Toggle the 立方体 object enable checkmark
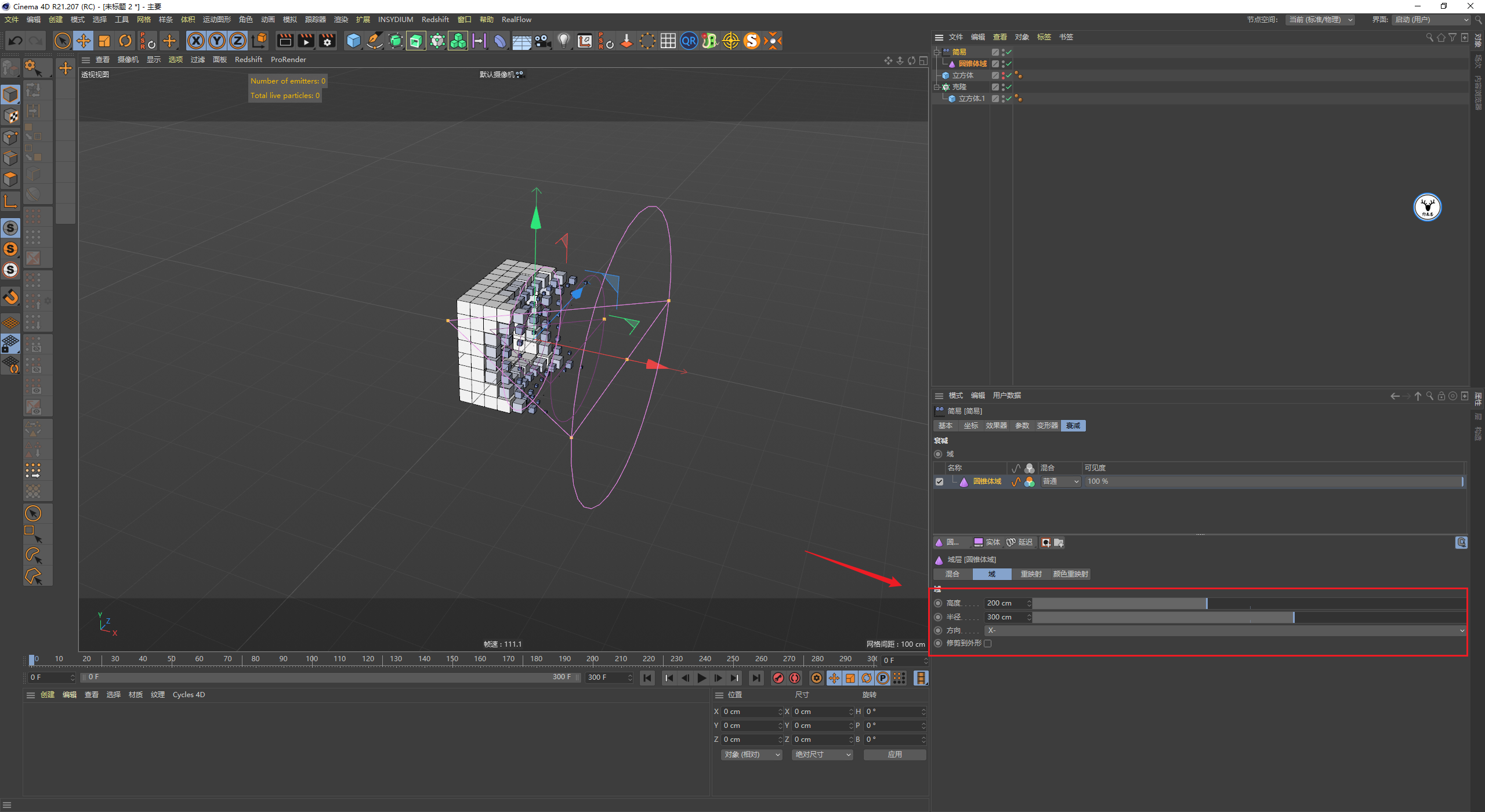This screenshot has width=1485, height=812. pos(1009,75)
